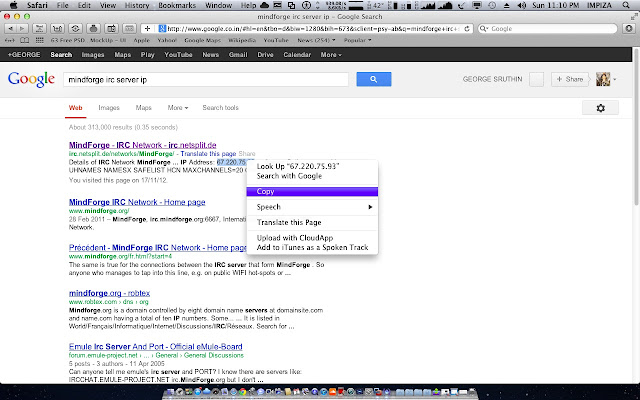The width and height of the screenshot is (640, 400).
Task: Open MindForge - IRC Network - irc.netsplit.de result
Action: tap(142, 145)
